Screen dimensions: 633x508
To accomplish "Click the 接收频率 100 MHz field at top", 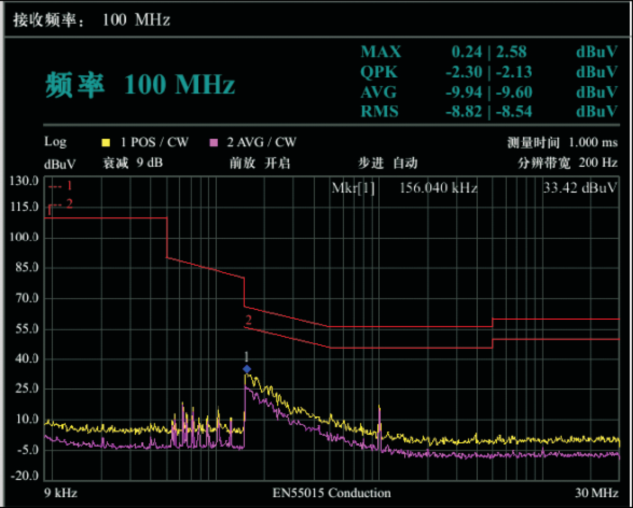I will pyautogui.click(x=89, y=20).
